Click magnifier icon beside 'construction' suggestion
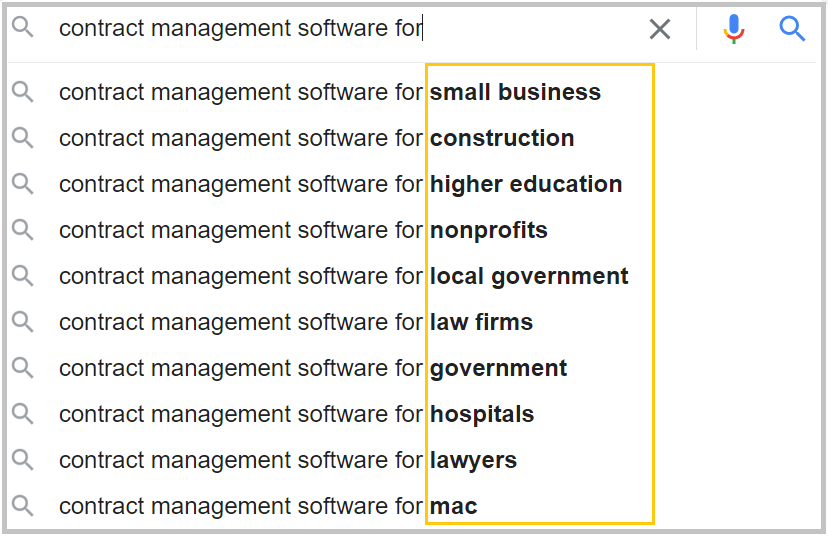Screen dimensions: 828x537 coord(23,138)
